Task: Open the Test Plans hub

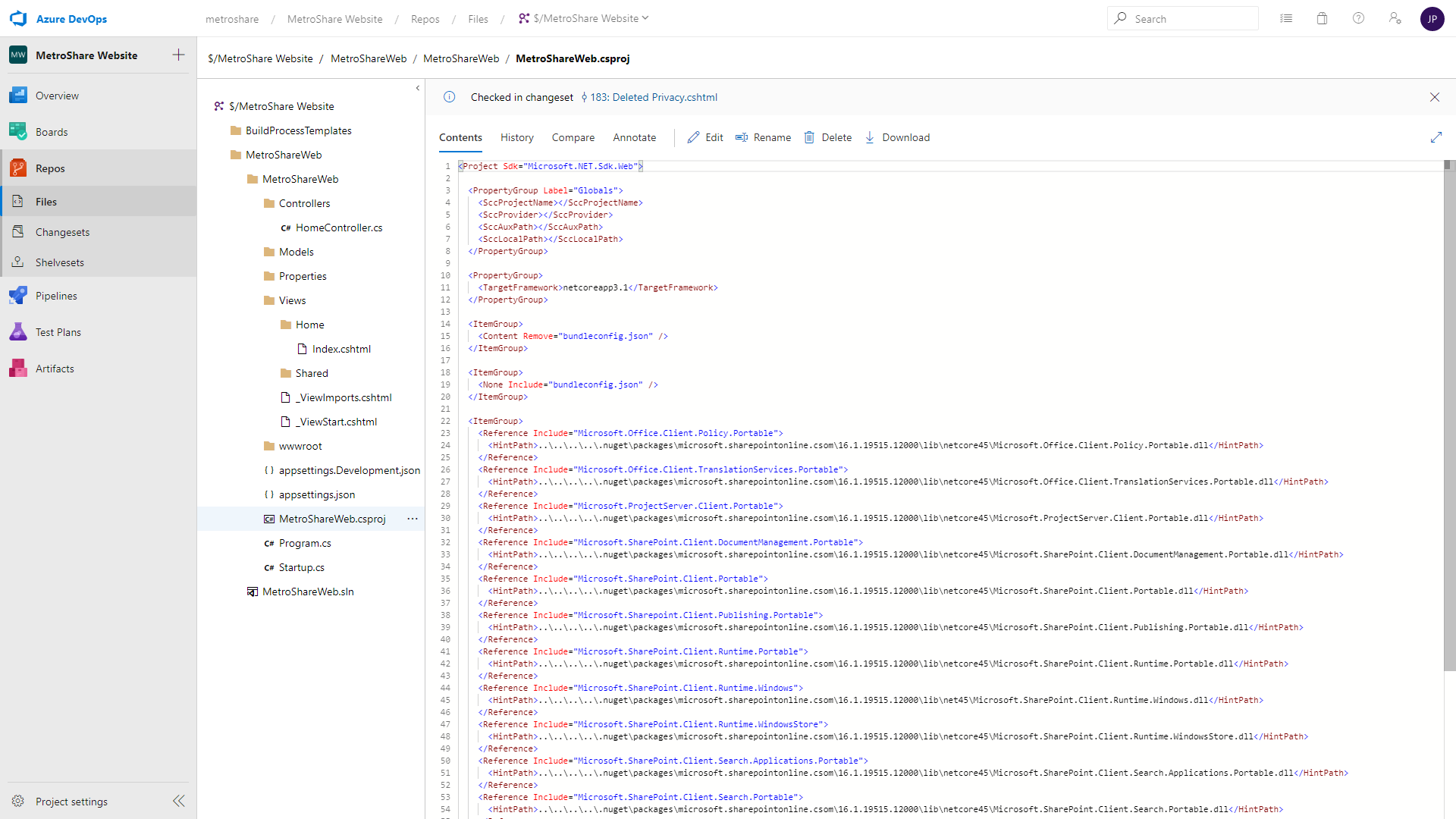Action: [99, 332]
